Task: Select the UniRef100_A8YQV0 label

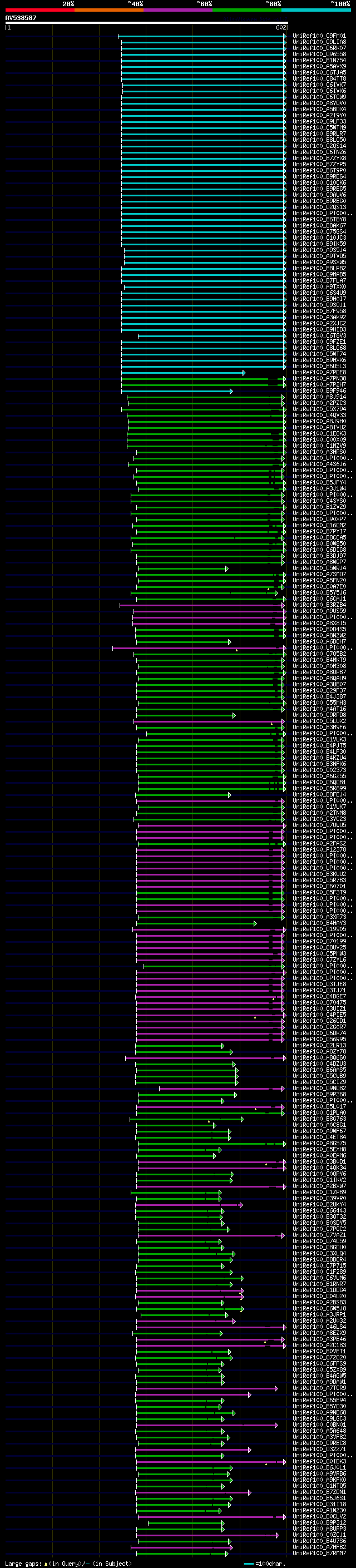Action: tap(319, 103)
